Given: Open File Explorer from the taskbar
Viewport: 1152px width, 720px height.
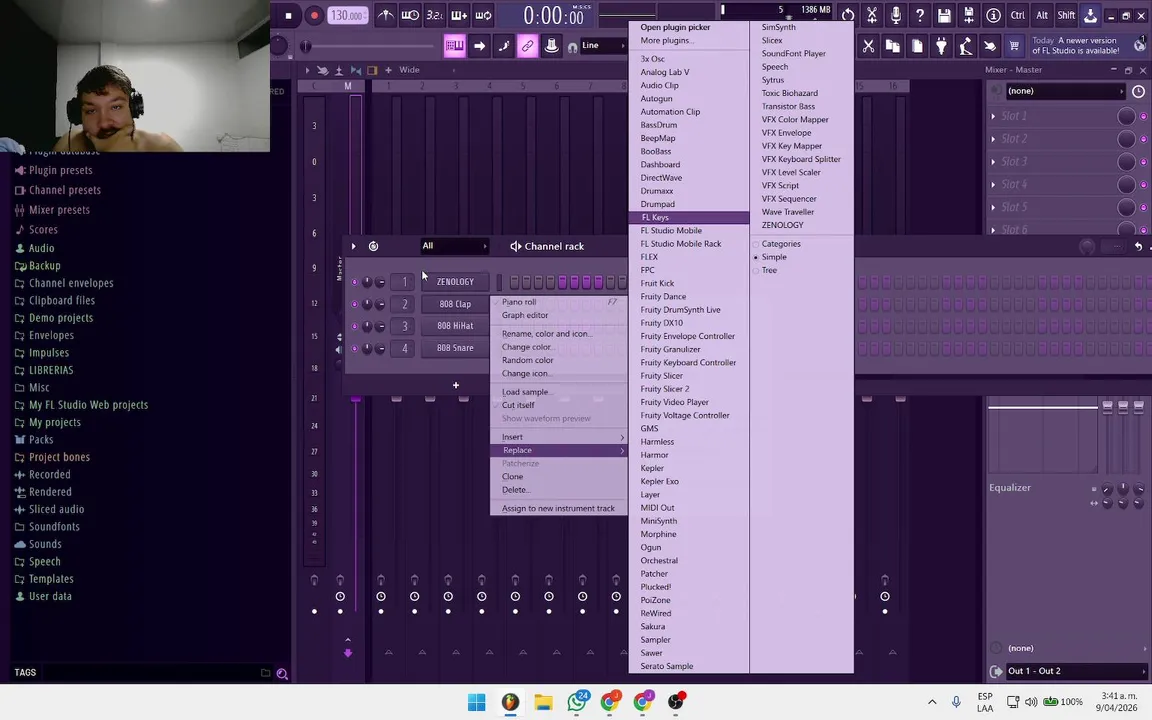Looking at the screenshot, I should (543, 702).
